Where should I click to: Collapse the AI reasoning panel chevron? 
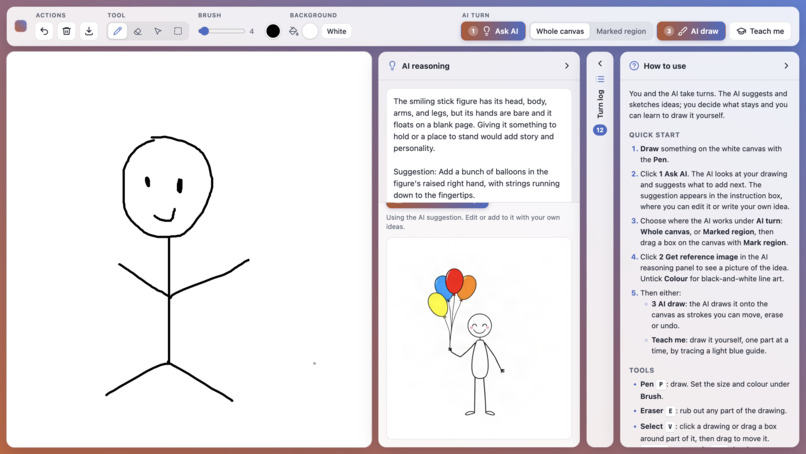pos(567,66)
